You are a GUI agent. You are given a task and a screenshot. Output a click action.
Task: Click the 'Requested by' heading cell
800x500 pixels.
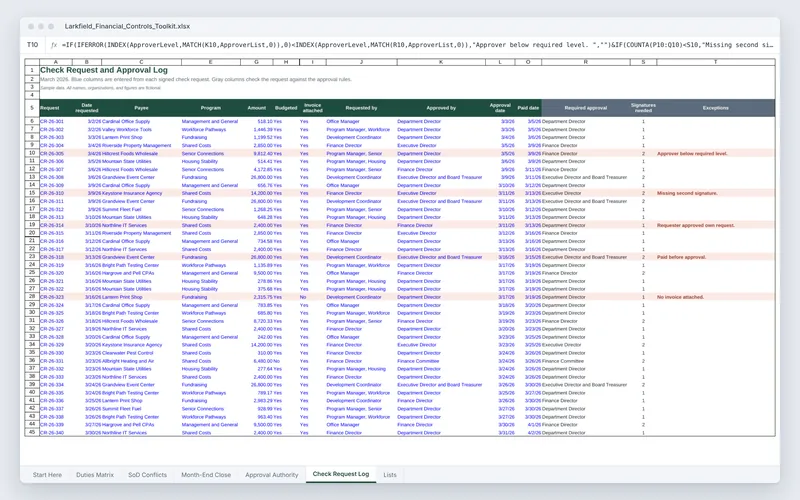tap(361, 108)
